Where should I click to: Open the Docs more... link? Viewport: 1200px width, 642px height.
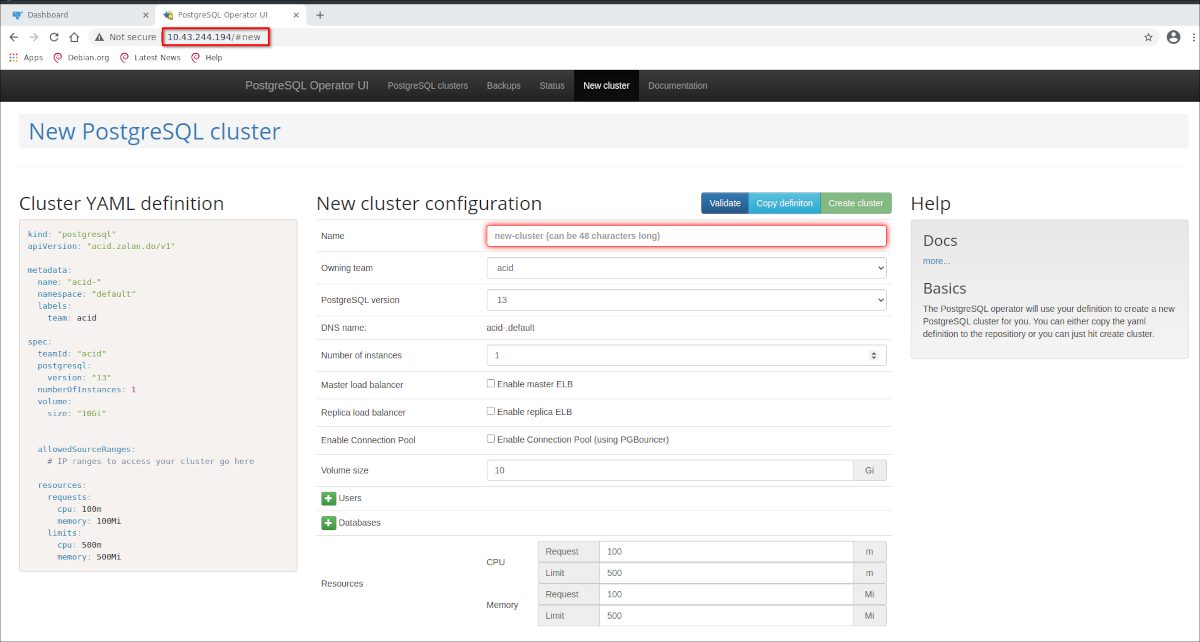coord(936,261)
